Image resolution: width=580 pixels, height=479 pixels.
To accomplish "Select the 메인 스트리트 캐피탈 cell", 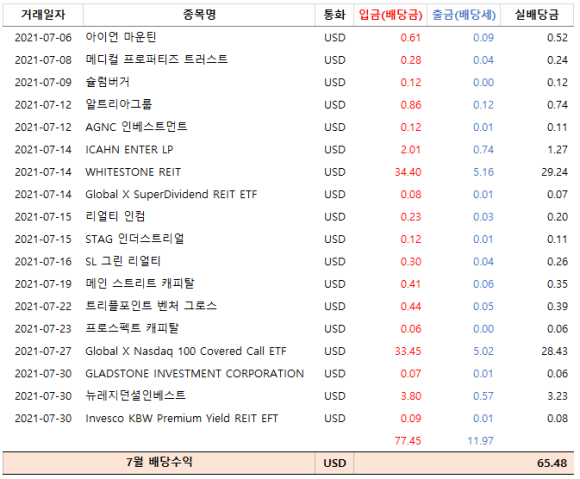I will coord(140,284).
